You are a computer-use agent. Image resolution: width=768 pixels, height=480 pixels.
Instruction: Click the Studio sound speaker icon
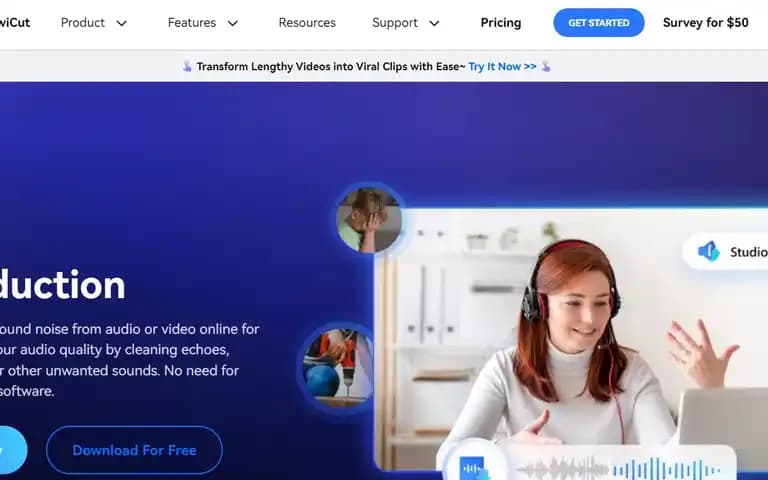708,251
